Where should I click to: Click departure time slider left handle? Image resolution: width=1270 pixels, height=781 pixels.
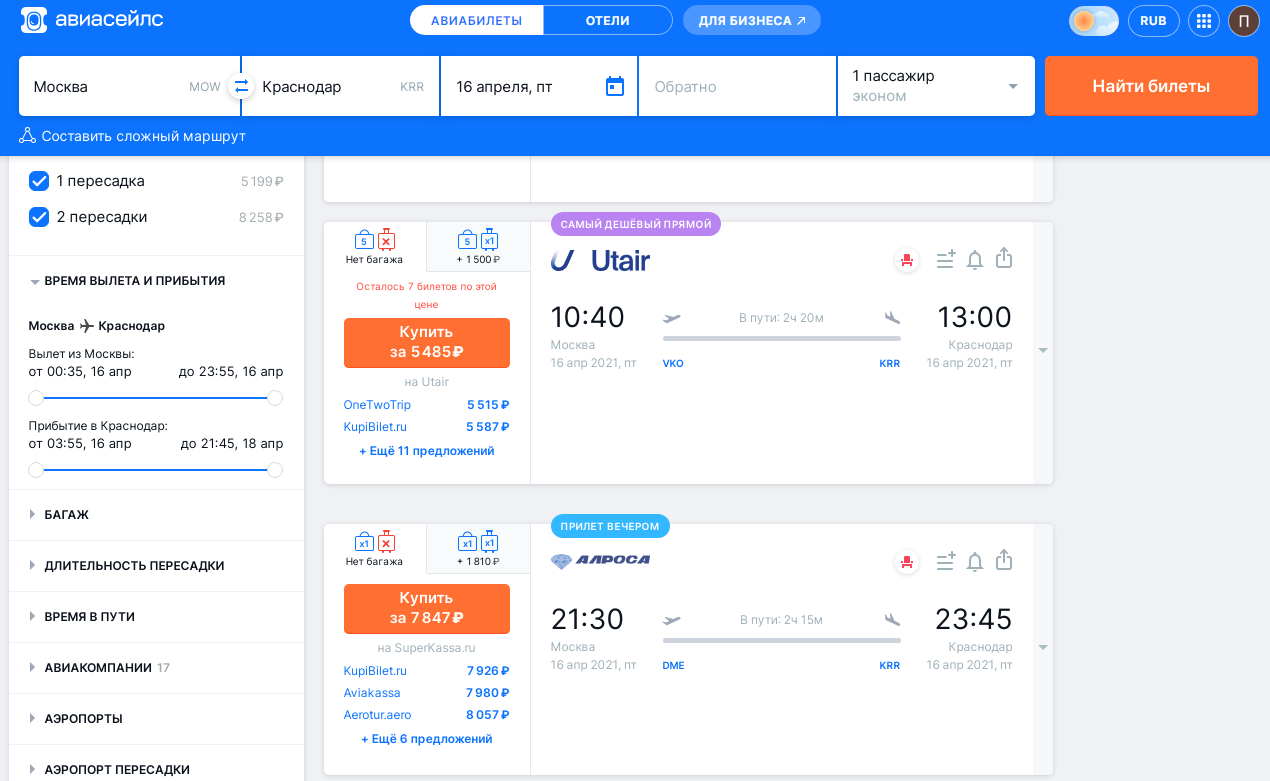36,398
